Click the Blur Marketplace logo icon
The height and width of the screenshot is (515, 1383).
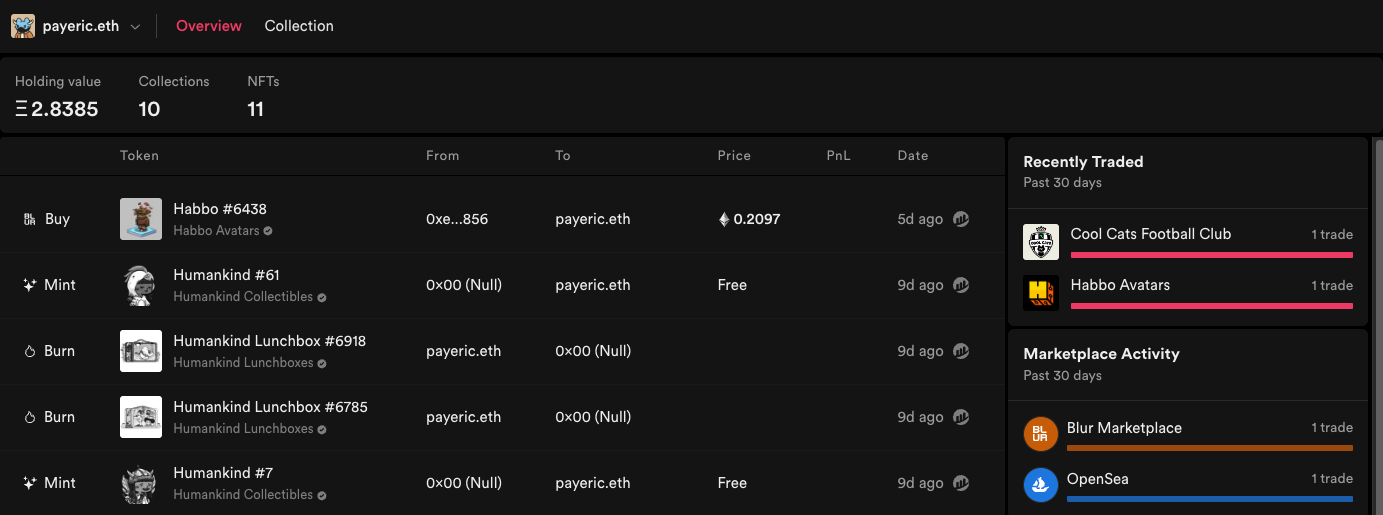click(x=1041, y=434)
